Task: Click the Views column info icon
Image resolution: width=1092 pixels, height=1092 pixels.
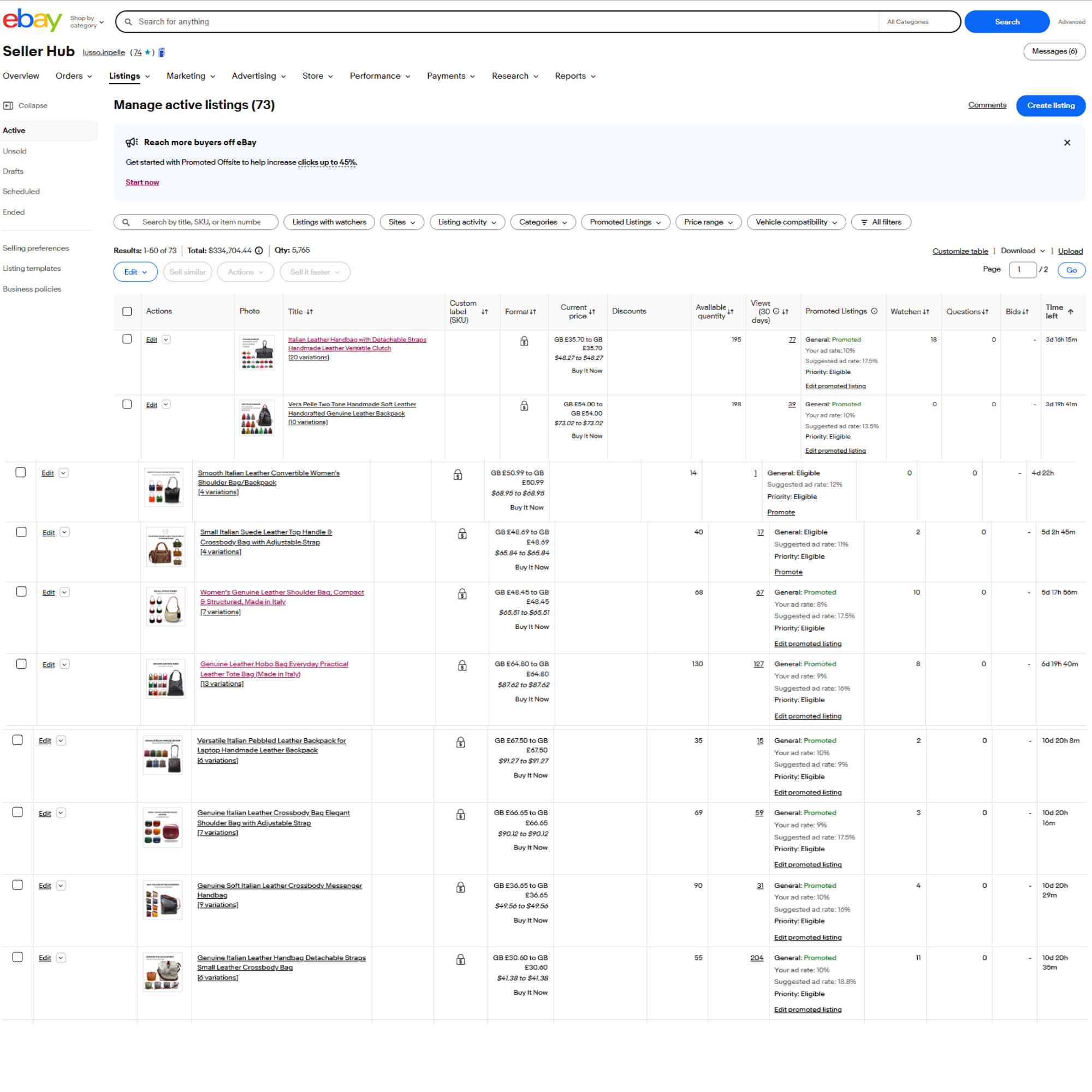Action: 776,311
